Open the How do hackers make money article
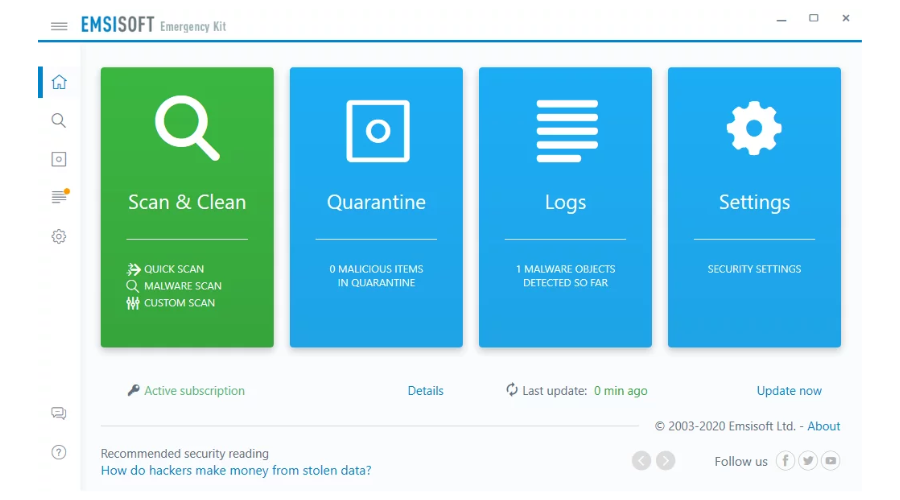 (x=236, y=470)
